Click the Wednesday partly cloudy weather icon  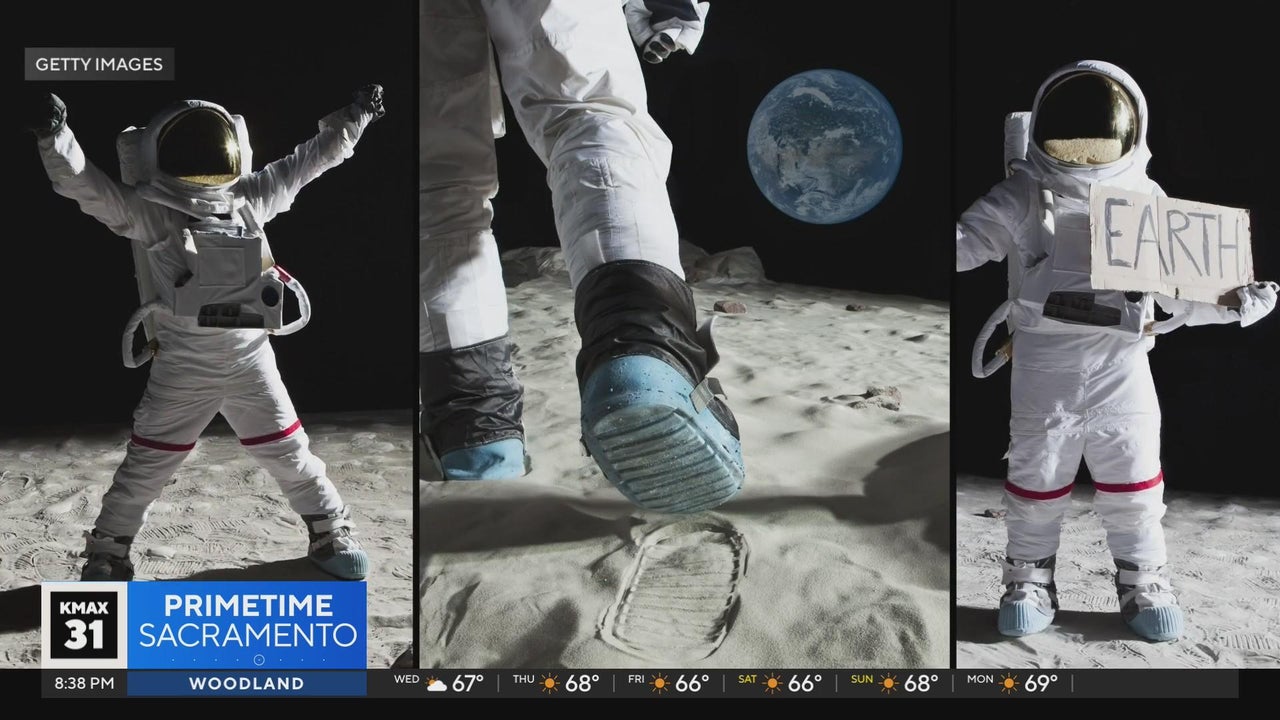point(436,684)
